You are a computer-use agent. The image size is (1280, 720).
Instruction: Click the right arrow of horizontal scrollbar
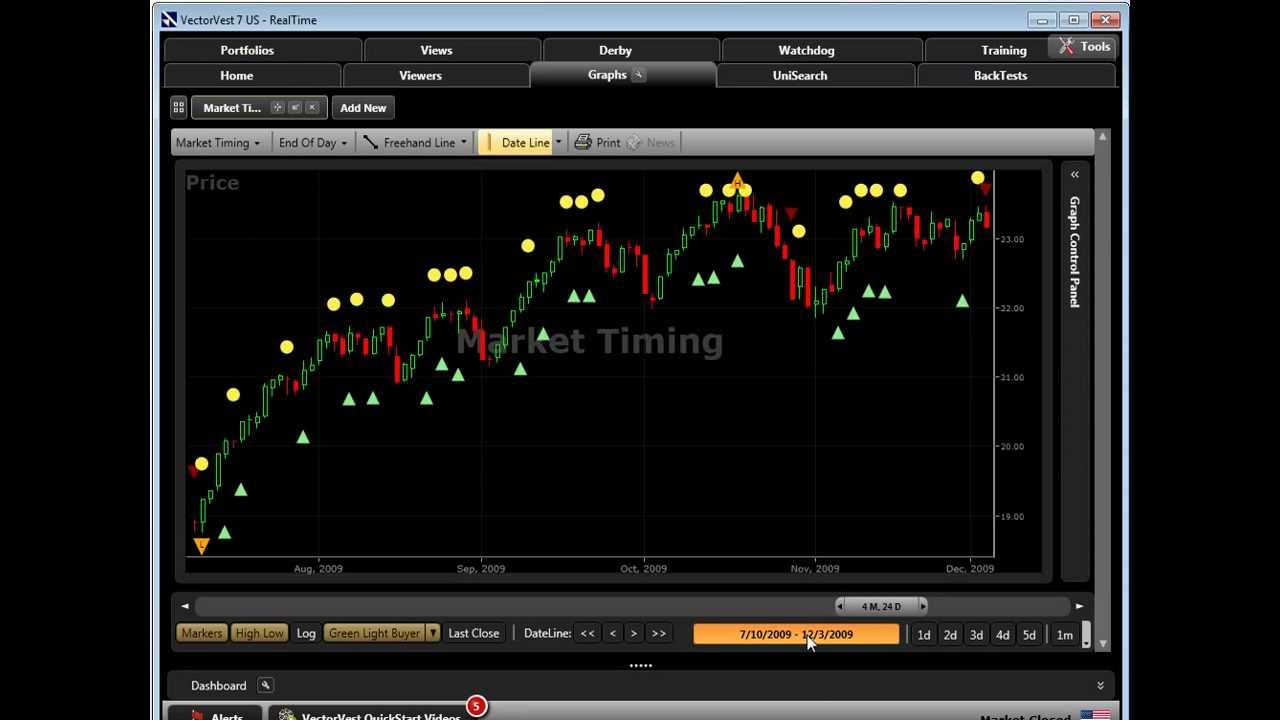[x=1079, y=606]
